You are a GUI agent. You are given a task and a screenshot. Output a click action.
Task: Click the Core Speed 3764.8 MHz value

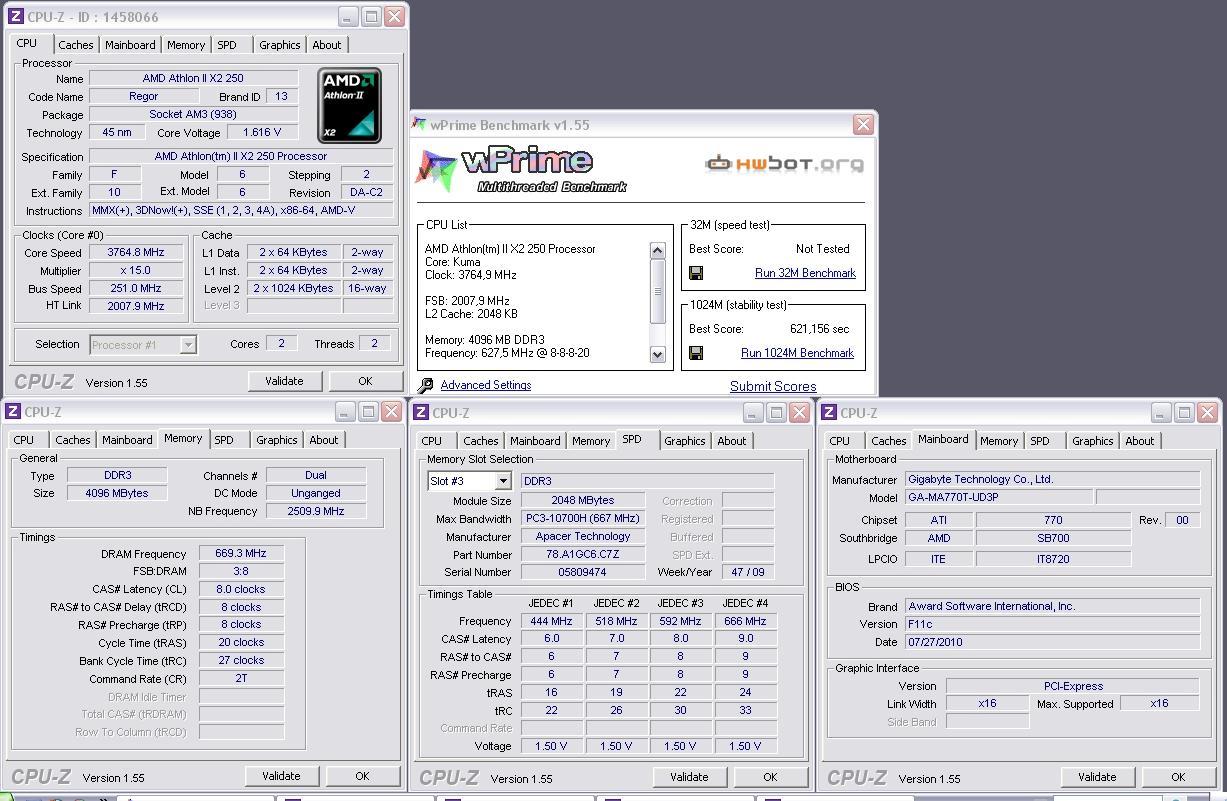[x=135, y=253]
